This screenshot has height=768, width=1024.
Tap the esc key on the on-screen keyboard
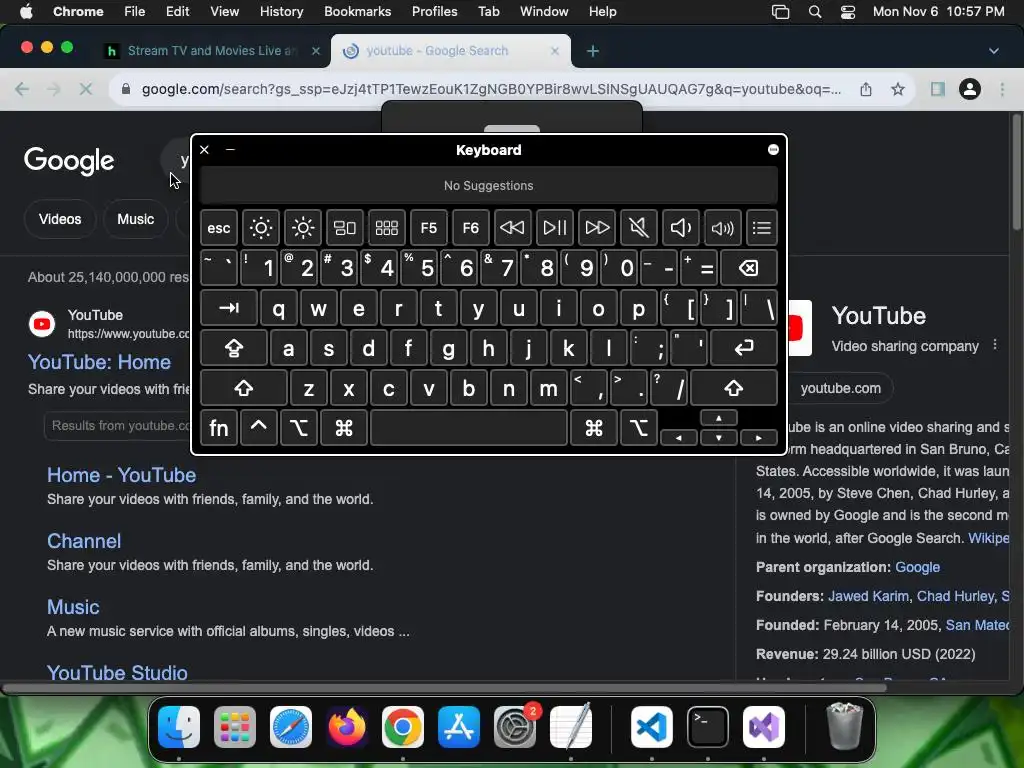pyautogui.click(x=218, y=228)
